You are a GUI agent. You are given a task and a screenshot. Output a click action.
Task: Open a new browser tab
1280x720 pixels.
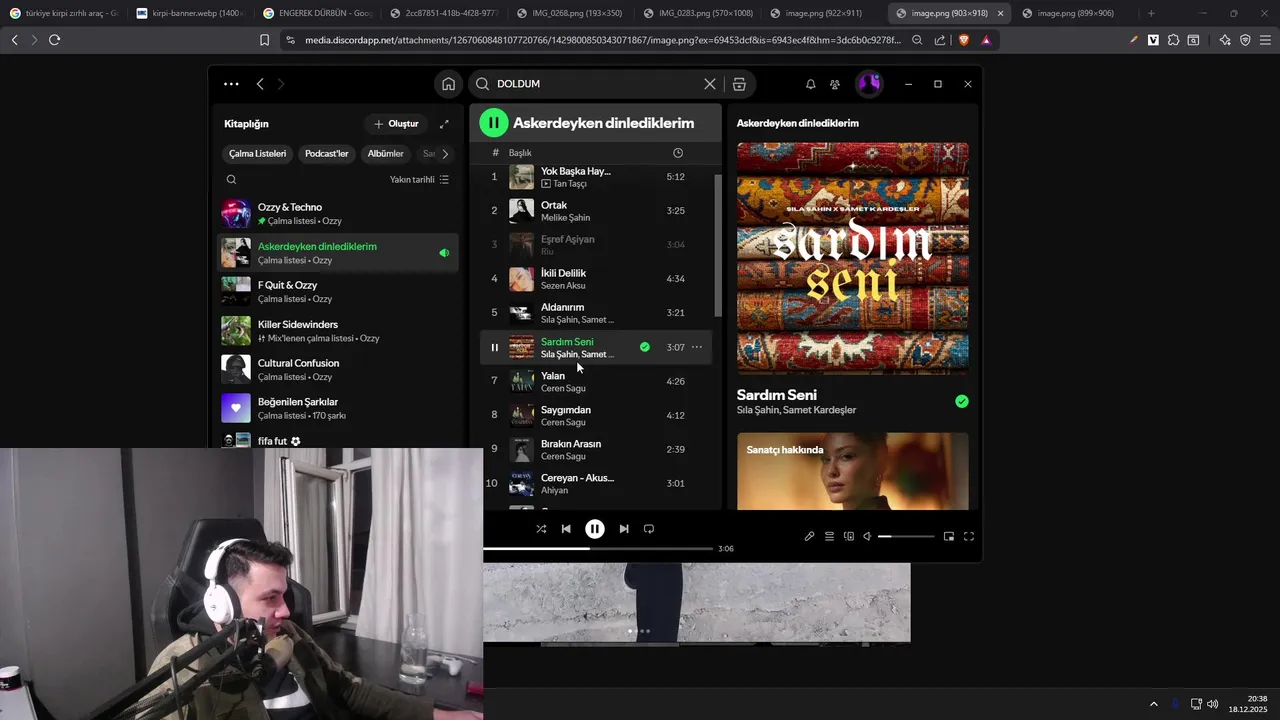[x=1151, y=13]
